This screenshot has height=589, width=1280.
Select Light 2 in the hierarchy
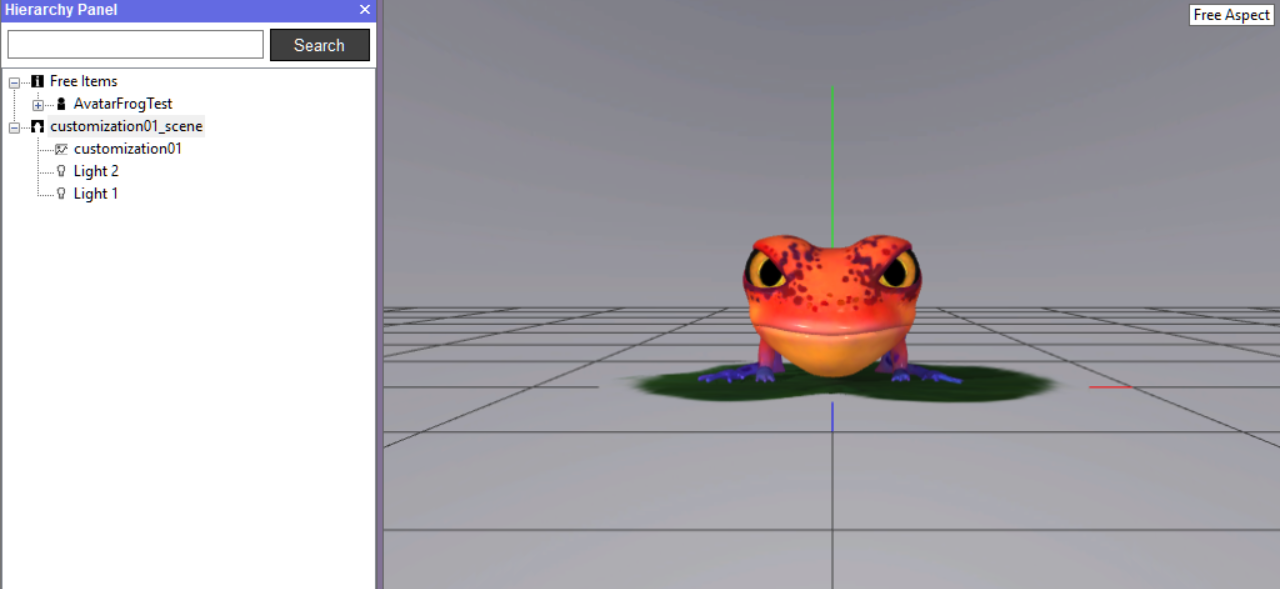pos(95,170)
